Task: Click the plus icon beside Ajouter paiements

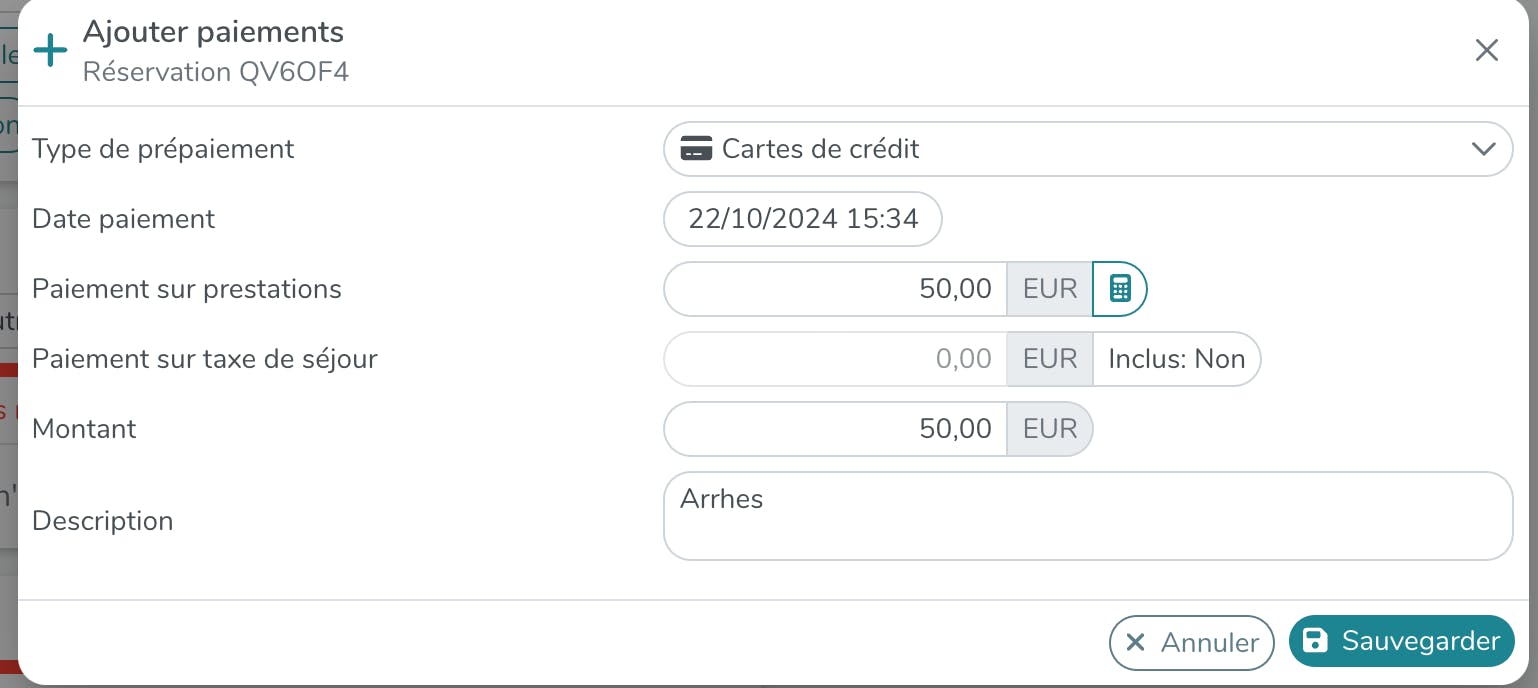Action: coord(50,50)
